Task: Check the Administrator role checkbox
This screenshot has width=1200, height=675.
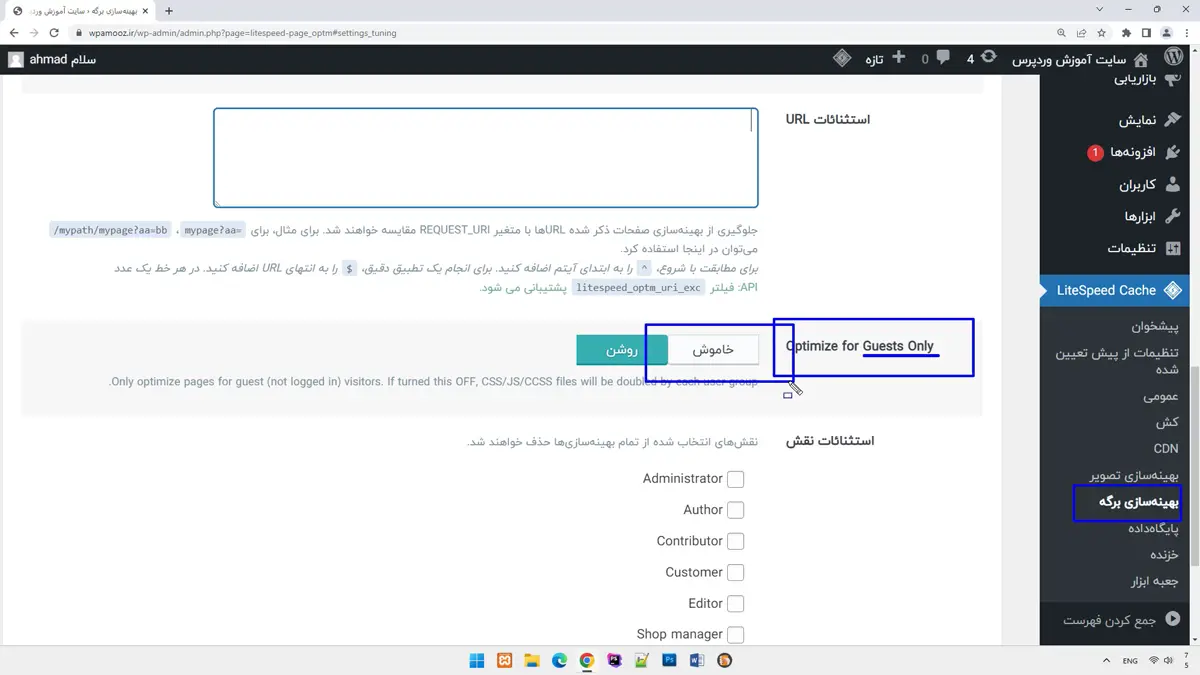Action: (x=735, y=479)
